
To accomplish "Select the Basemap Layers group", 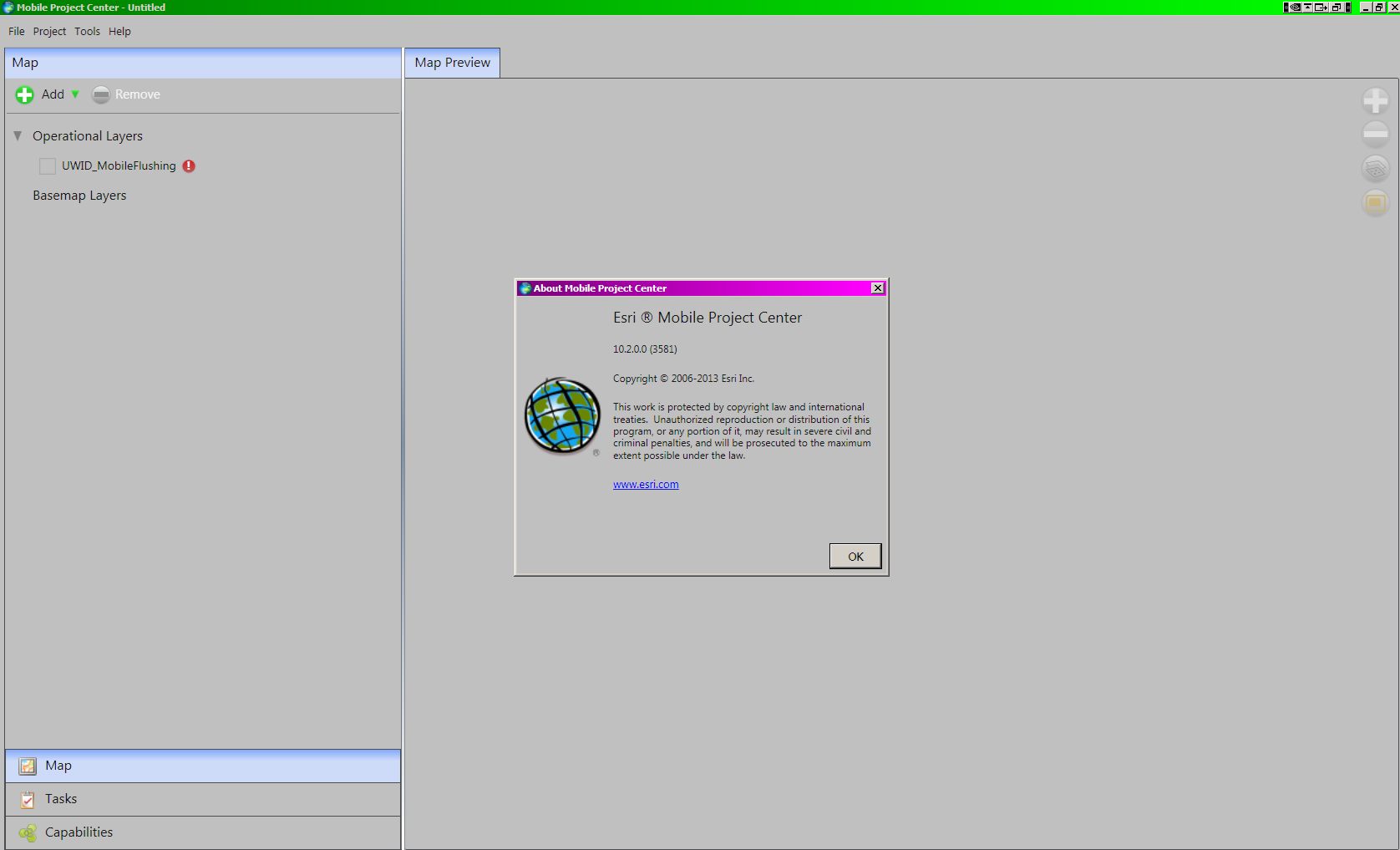I will click(79, 196).
